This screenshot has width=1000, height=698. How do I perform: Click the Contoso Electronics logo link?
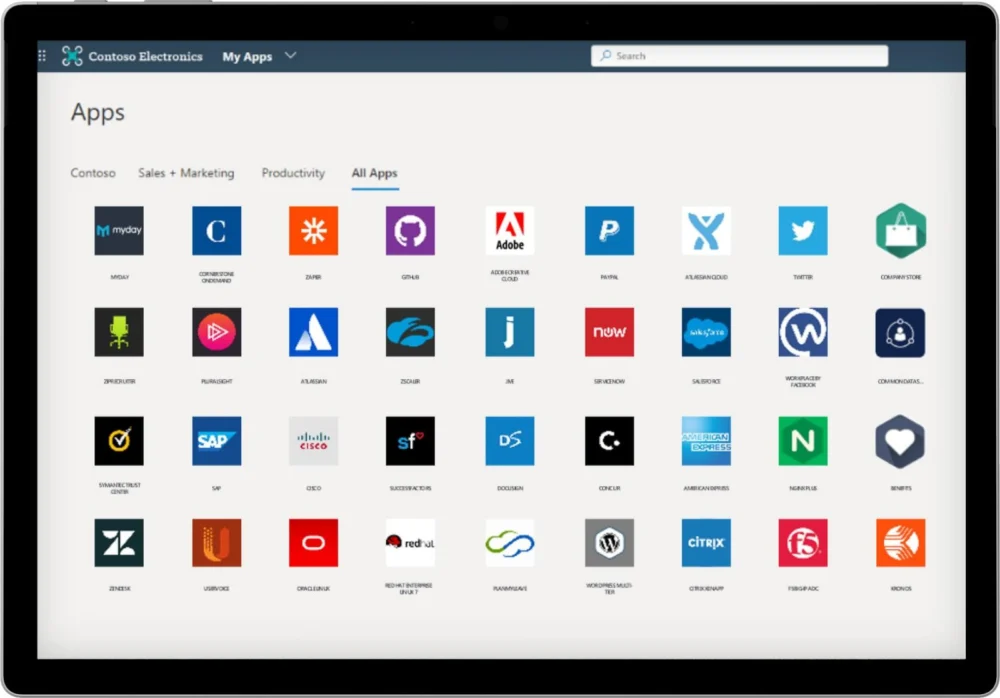coord(132,56)
